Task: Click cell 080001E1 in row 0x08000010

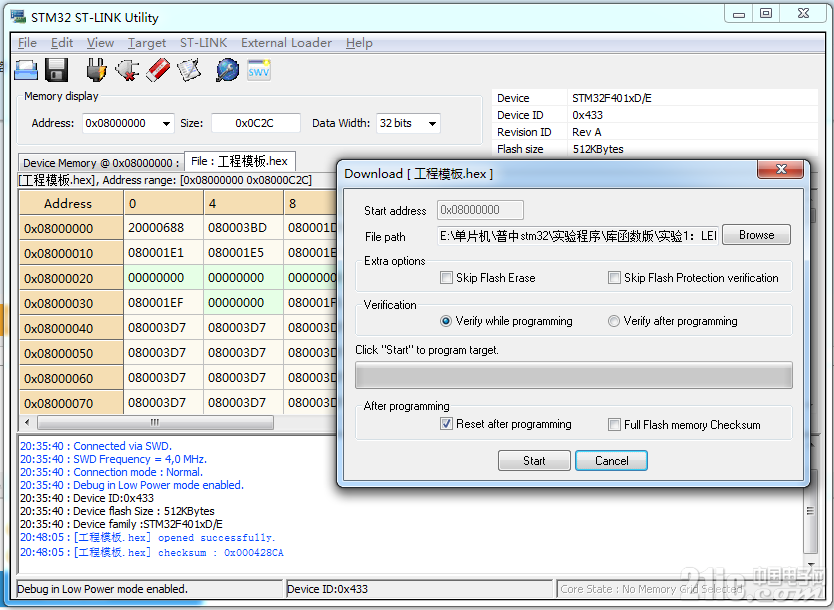Action: click(x=163, y=253)
